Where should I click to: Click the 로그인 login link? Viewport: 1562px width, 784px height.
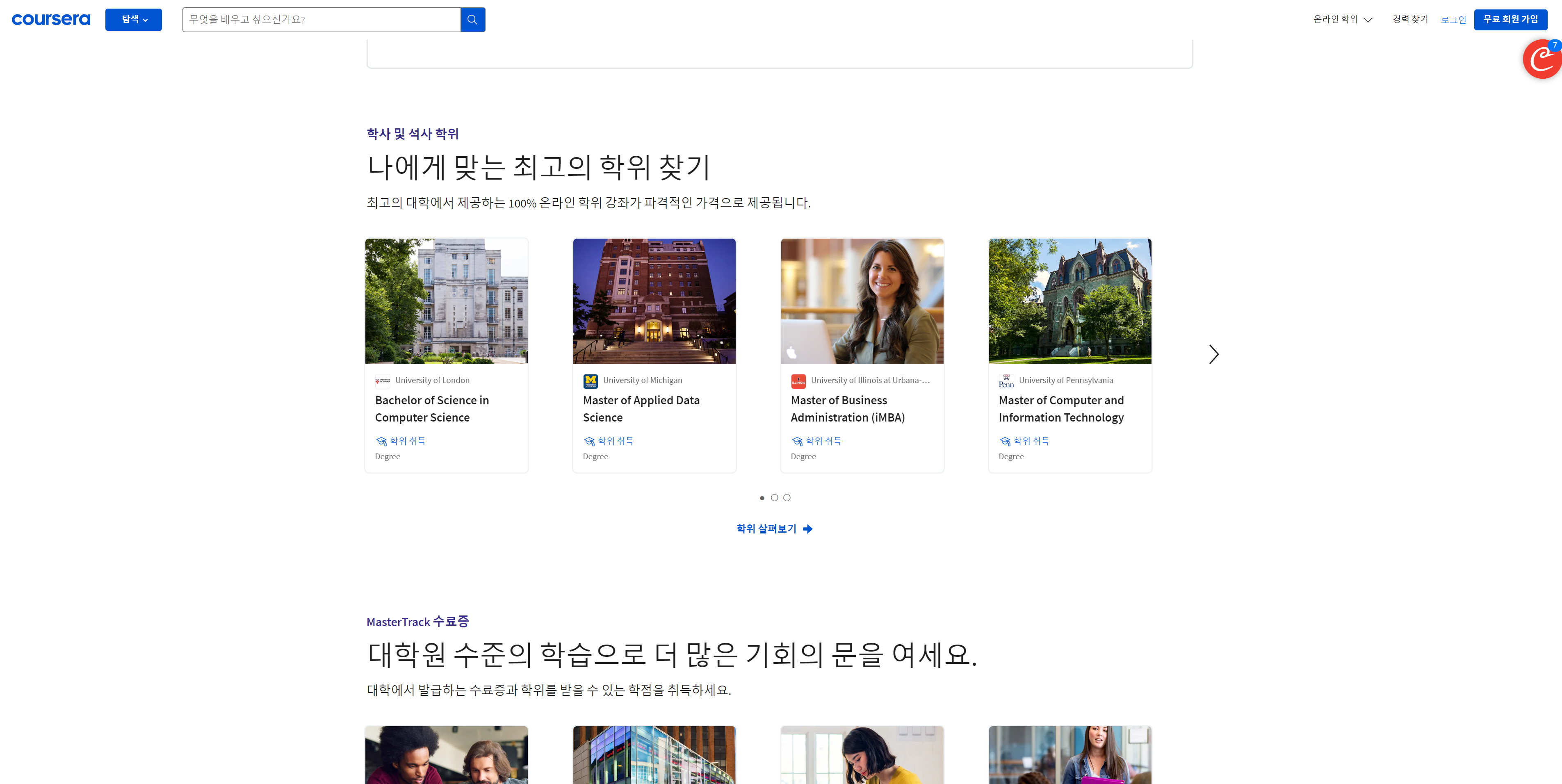pos(1453,19)
